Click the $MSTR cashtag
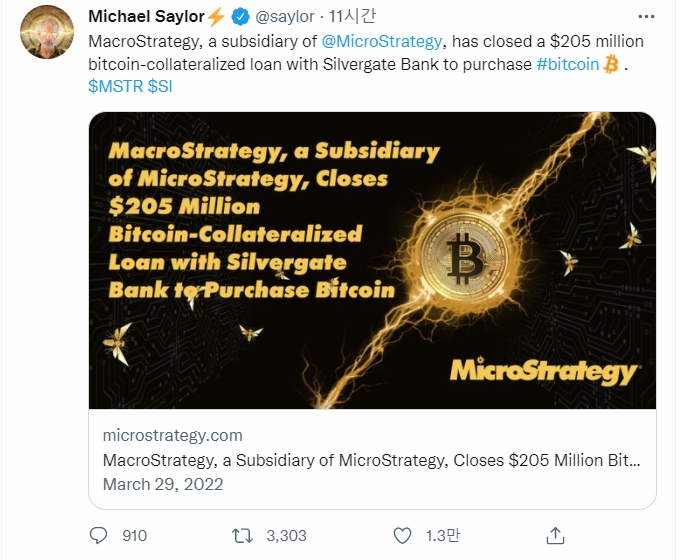Image resolution: width=679 pixels, height=560 pixels. coord(116,86)
